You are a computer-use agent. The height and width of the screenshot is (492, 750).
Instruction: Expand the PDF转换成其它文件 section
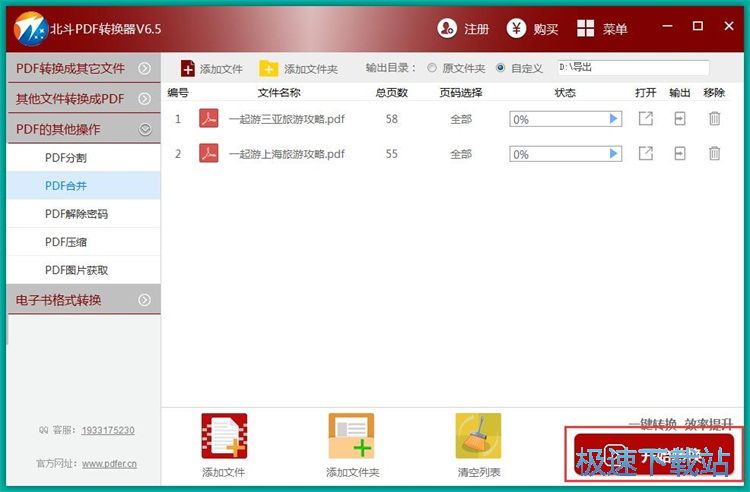point(84,68)
